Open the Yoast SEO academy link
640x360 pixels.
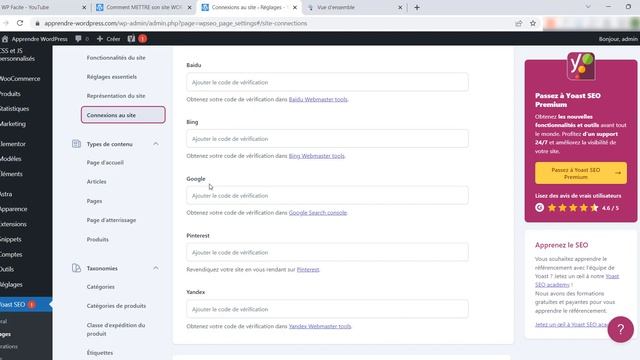(577, 280)
